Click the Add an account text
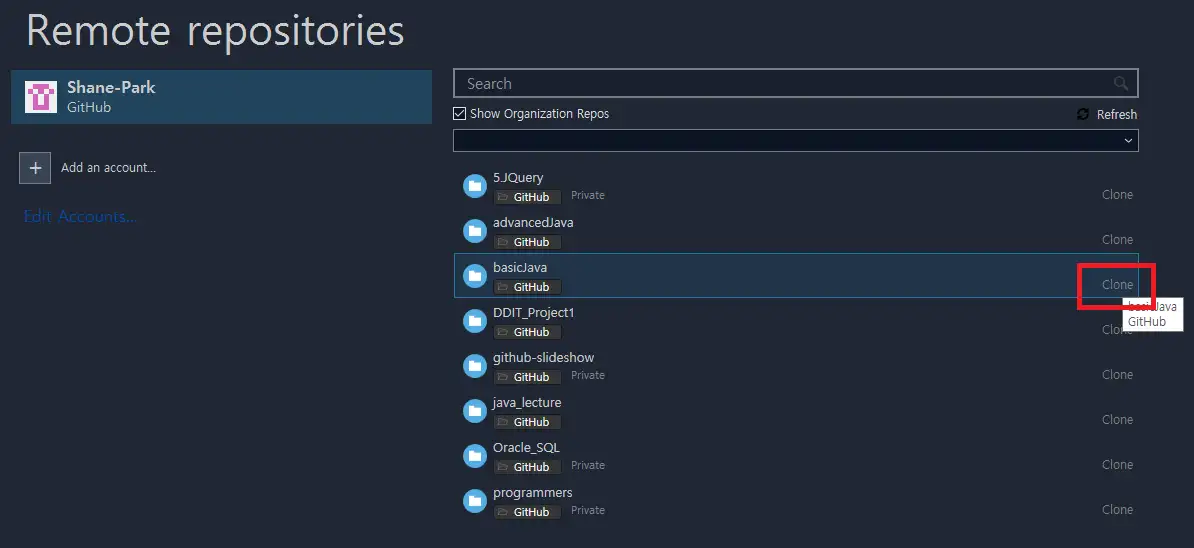1194x548 pixels. point(108,168)
